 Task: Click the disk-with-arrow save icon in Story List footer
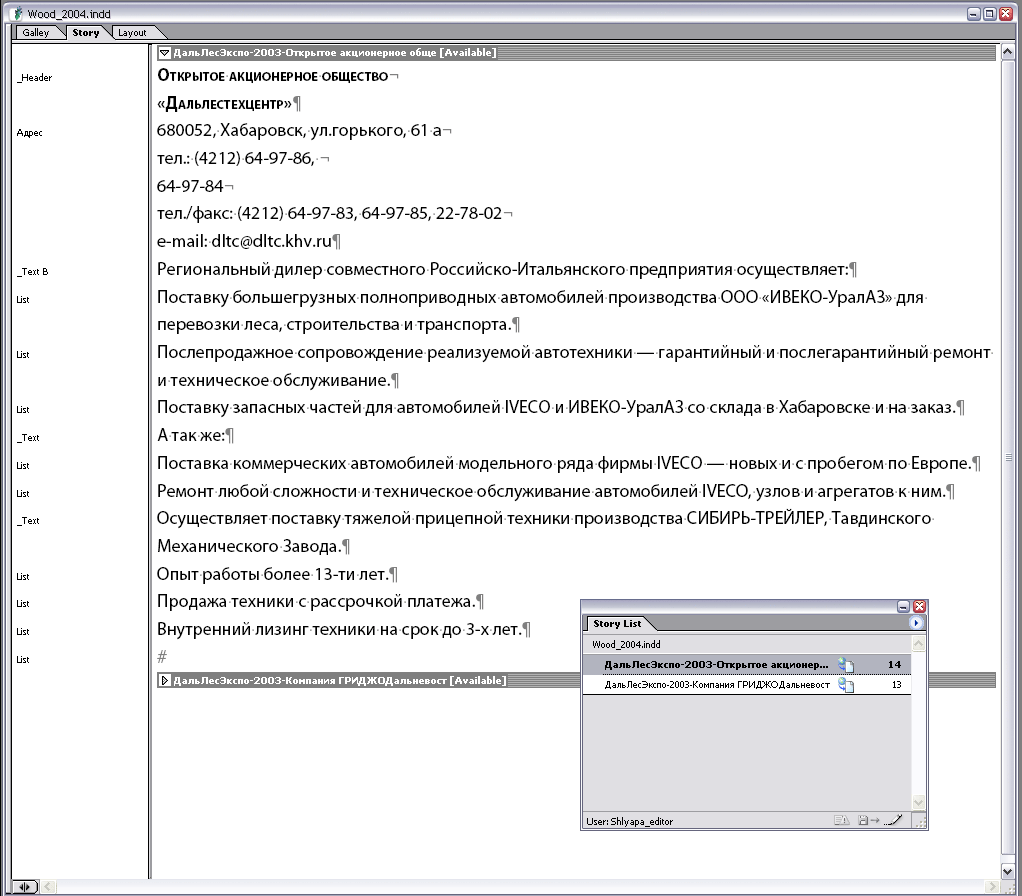click(x=868, y=820)
